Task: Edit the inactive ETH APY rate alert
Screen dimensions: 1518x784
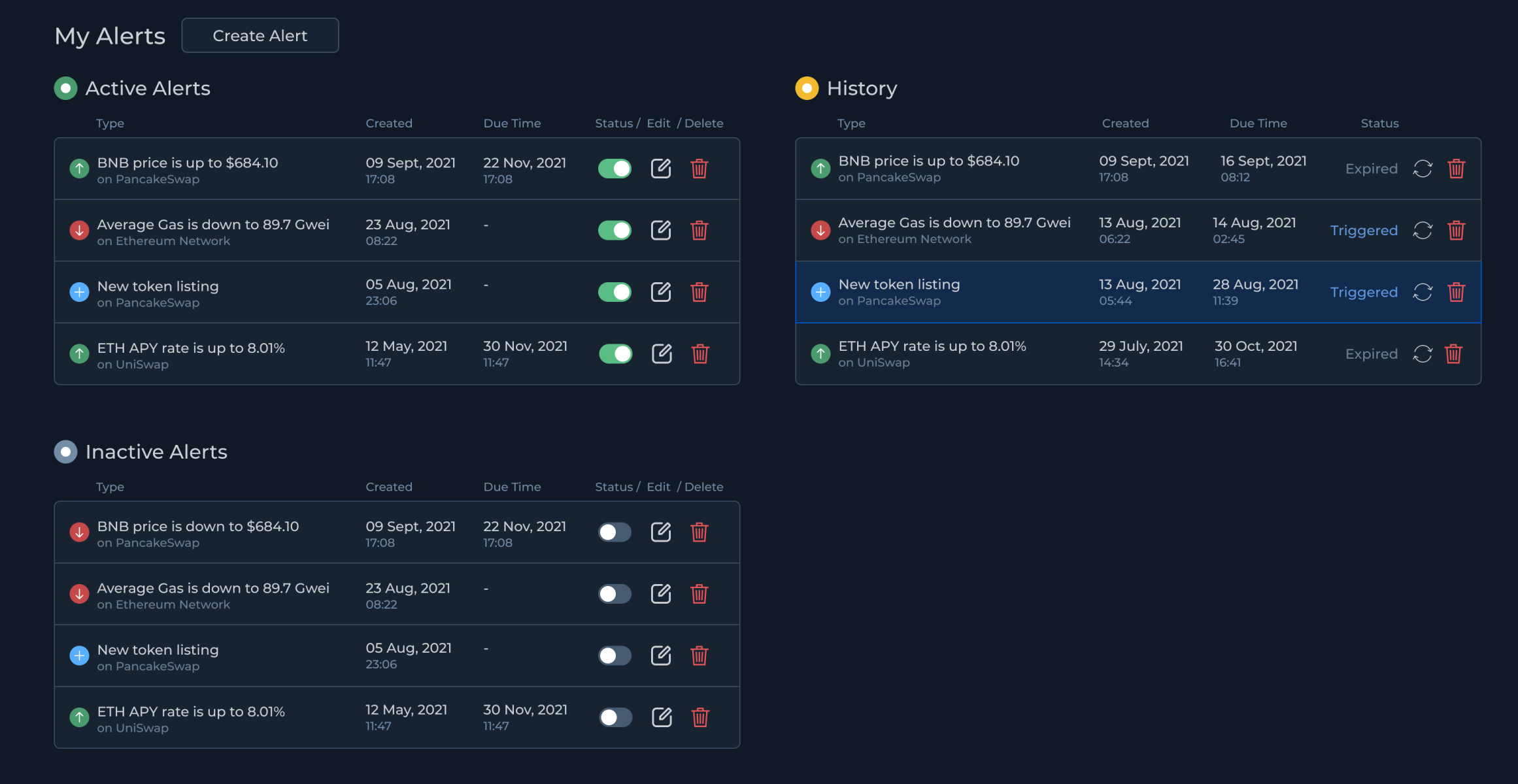Action: 662,717
